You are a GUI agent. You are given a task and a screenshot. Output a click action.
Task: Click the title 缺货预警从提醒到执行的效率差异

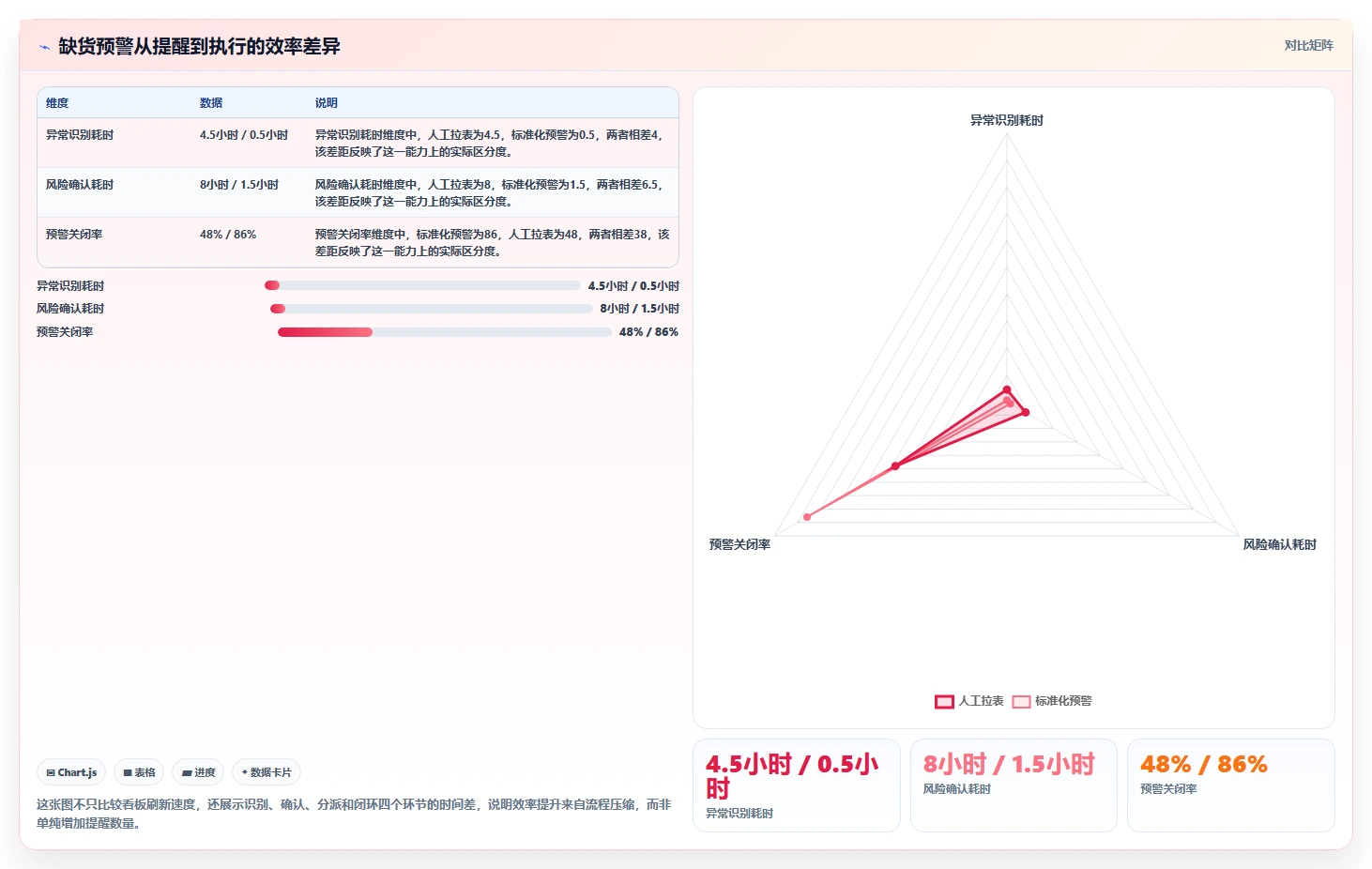pos(200,46)
